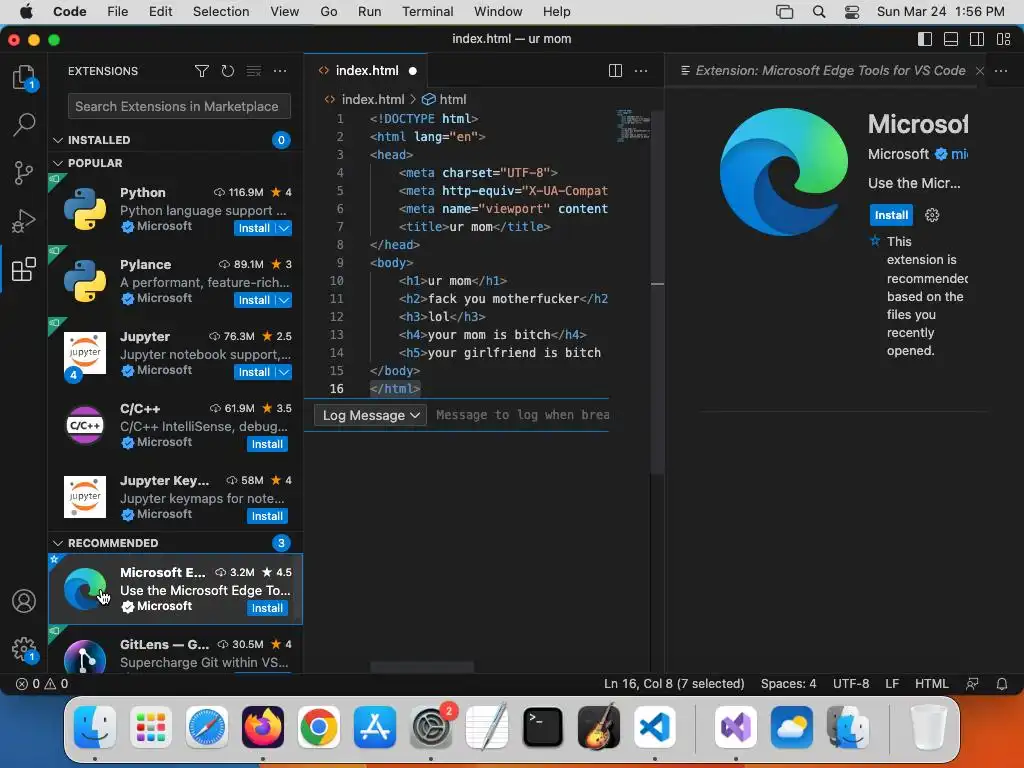The height and width of the screenshot is (768, 1024).
Task: Clear extensions search results icon
Action: tap(253, 71)
